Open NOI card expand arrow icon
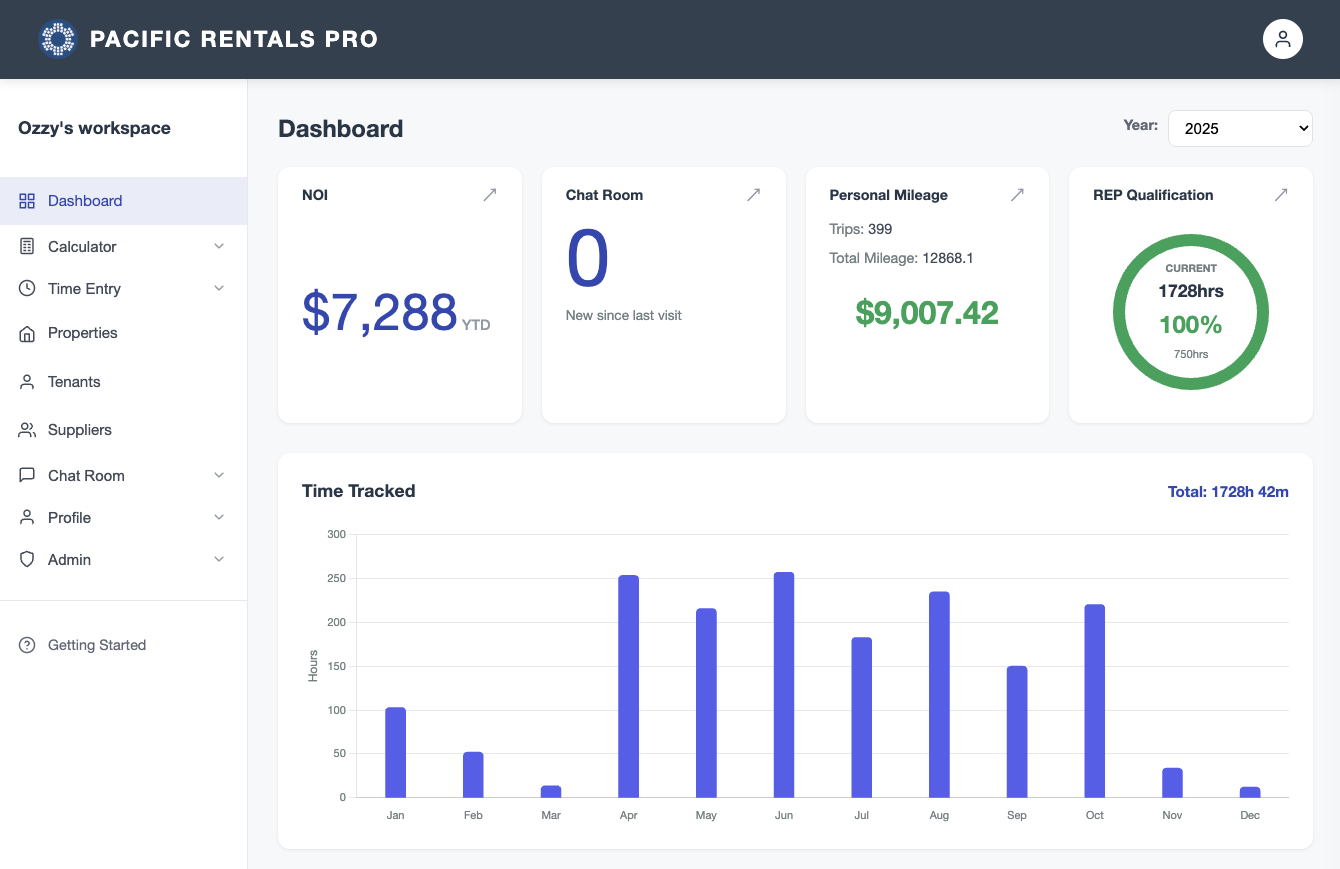 pos(490,195)
